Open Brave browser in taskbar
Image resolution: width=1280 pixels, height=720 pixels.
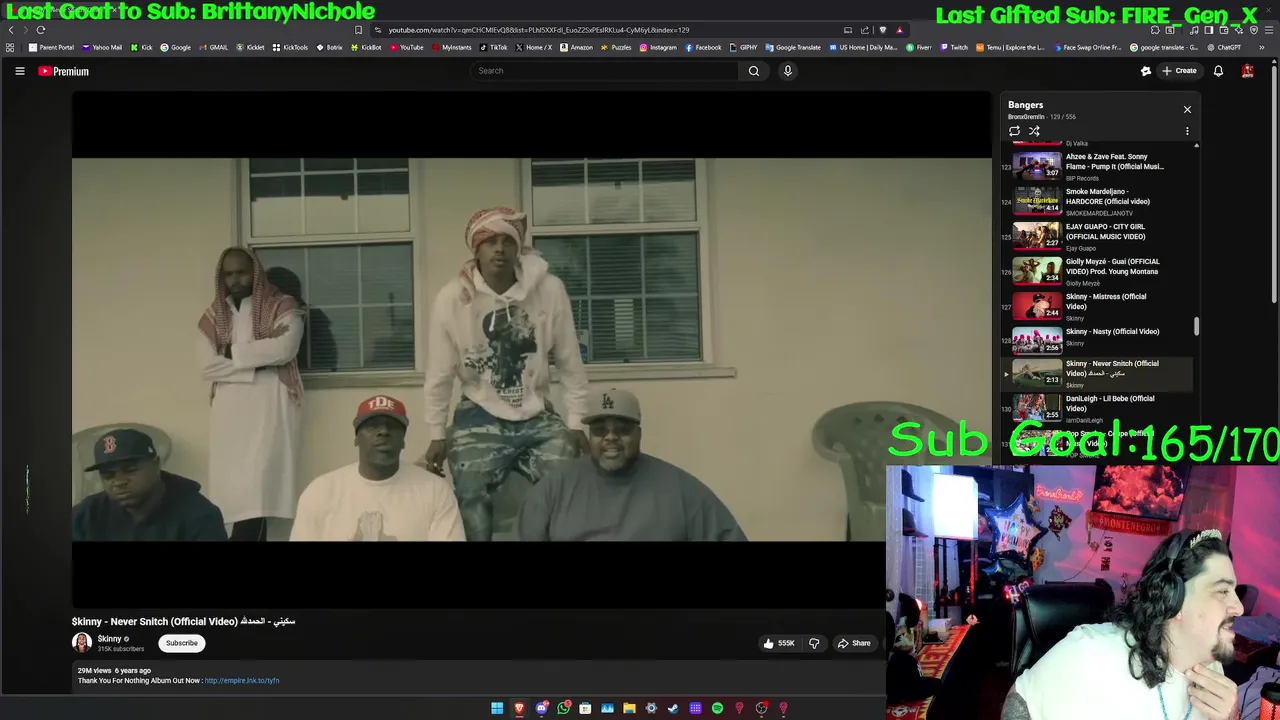(519, 708)
